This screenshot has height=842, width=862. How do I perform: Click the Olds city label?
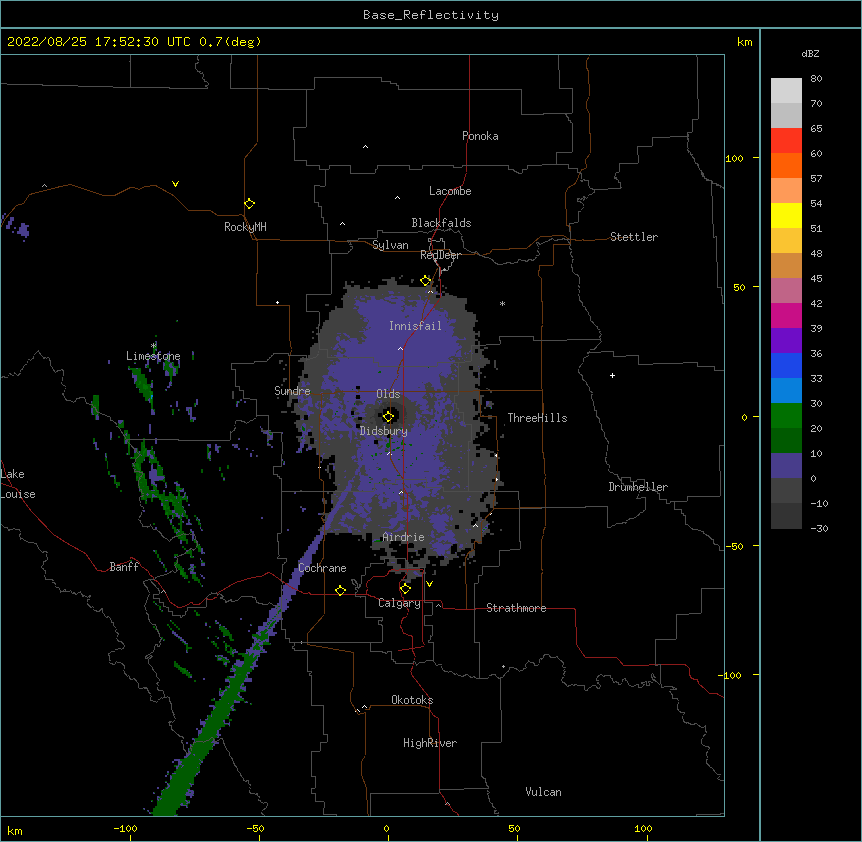pyautogui.click(x=388, y=394)
